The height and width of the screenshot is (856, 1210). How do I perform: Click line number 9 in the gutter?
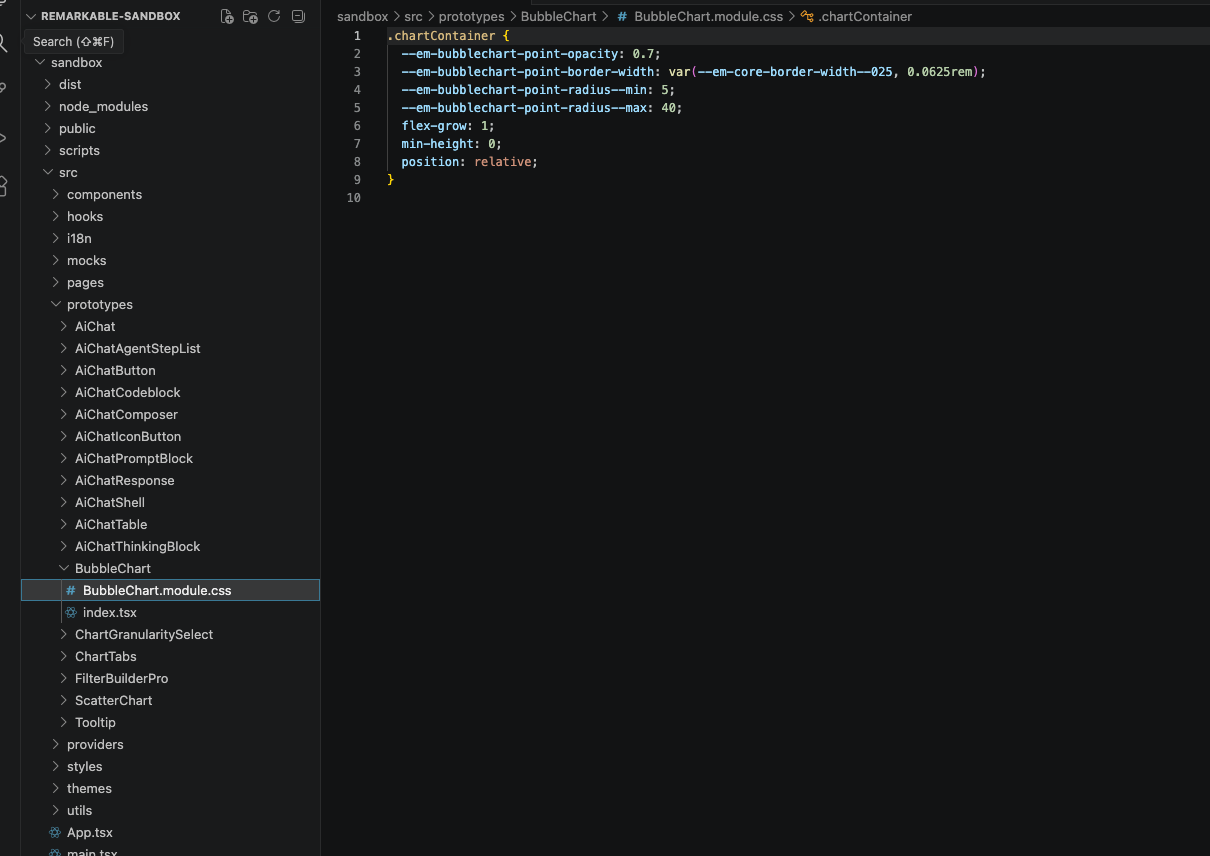(x=357, y=180)
